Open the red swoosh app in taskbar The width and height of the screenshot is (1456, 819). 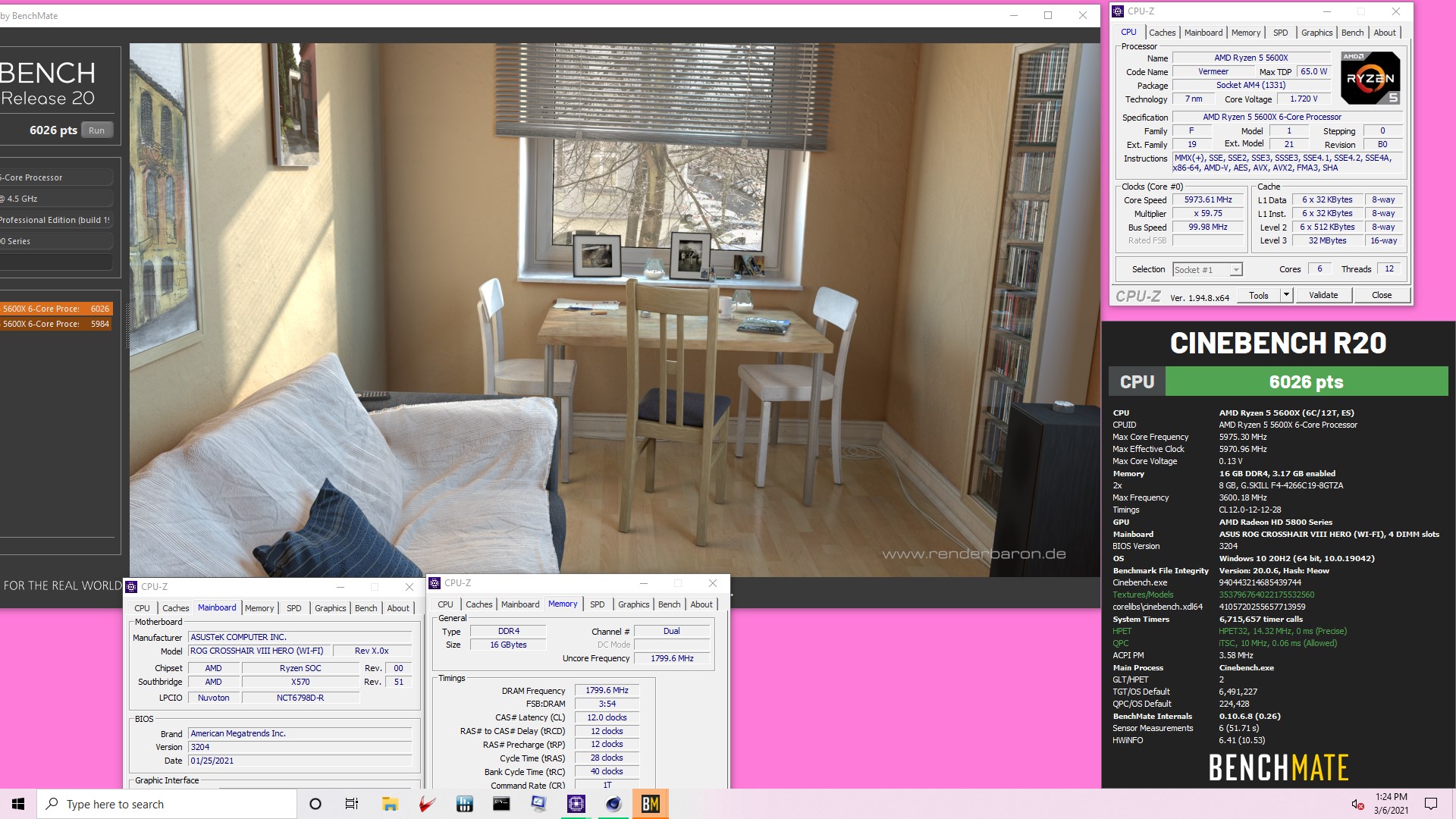[x=427, y=804]
